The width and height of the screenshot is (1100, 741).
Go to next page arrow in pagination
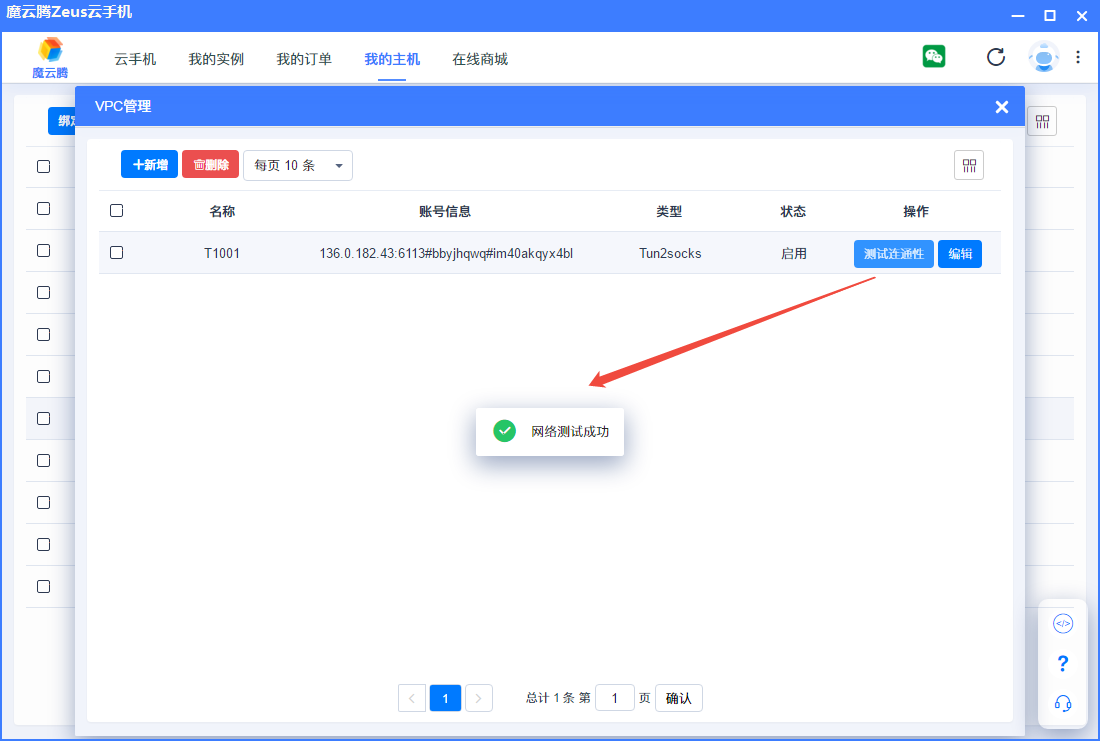point(479,698)
